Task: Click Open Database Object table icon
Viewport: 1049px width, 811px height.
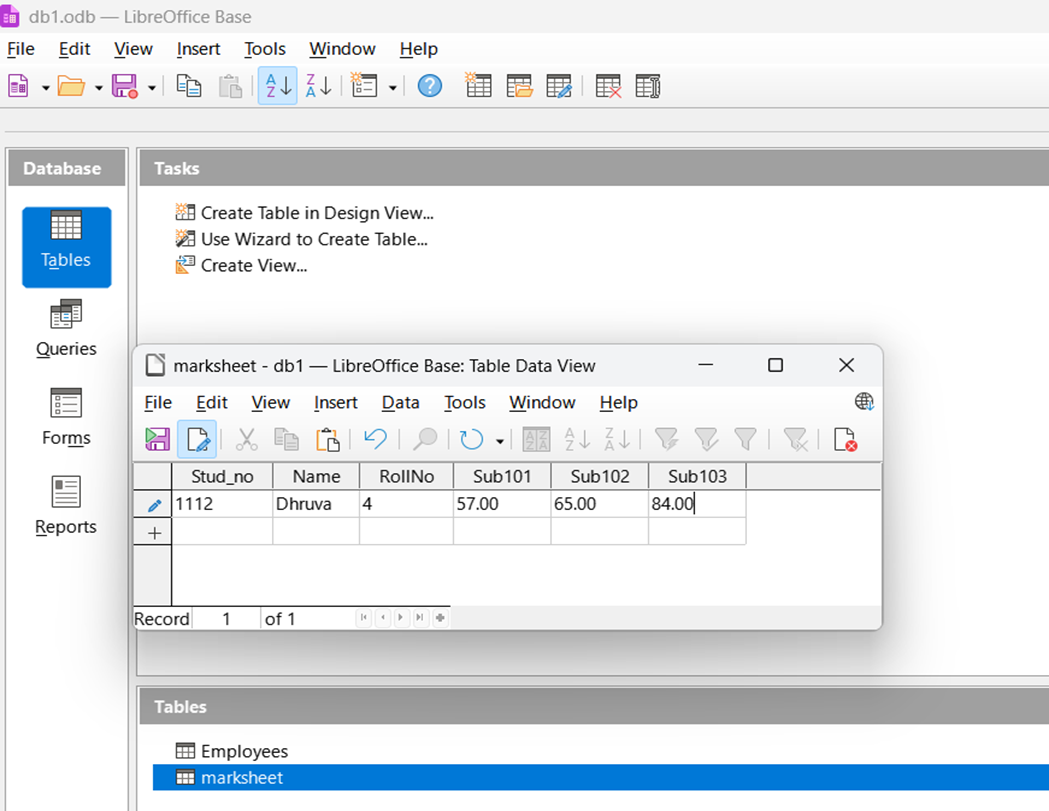Action: (519, 86)
